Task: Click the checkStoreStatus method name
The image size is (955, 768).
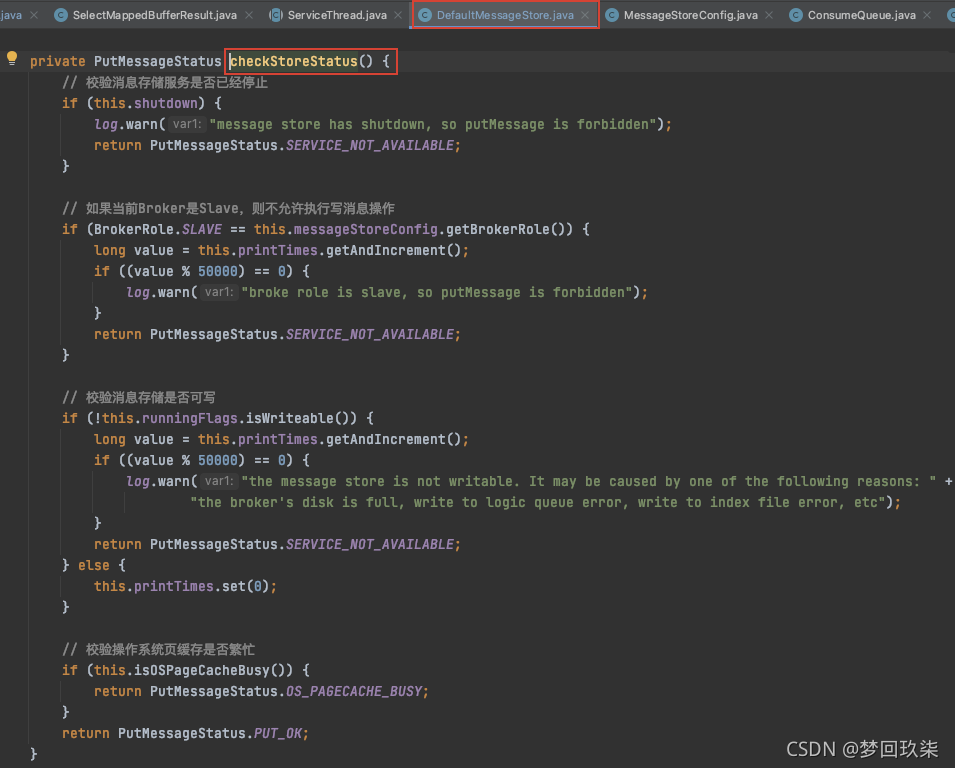Action: pos(294,61)
